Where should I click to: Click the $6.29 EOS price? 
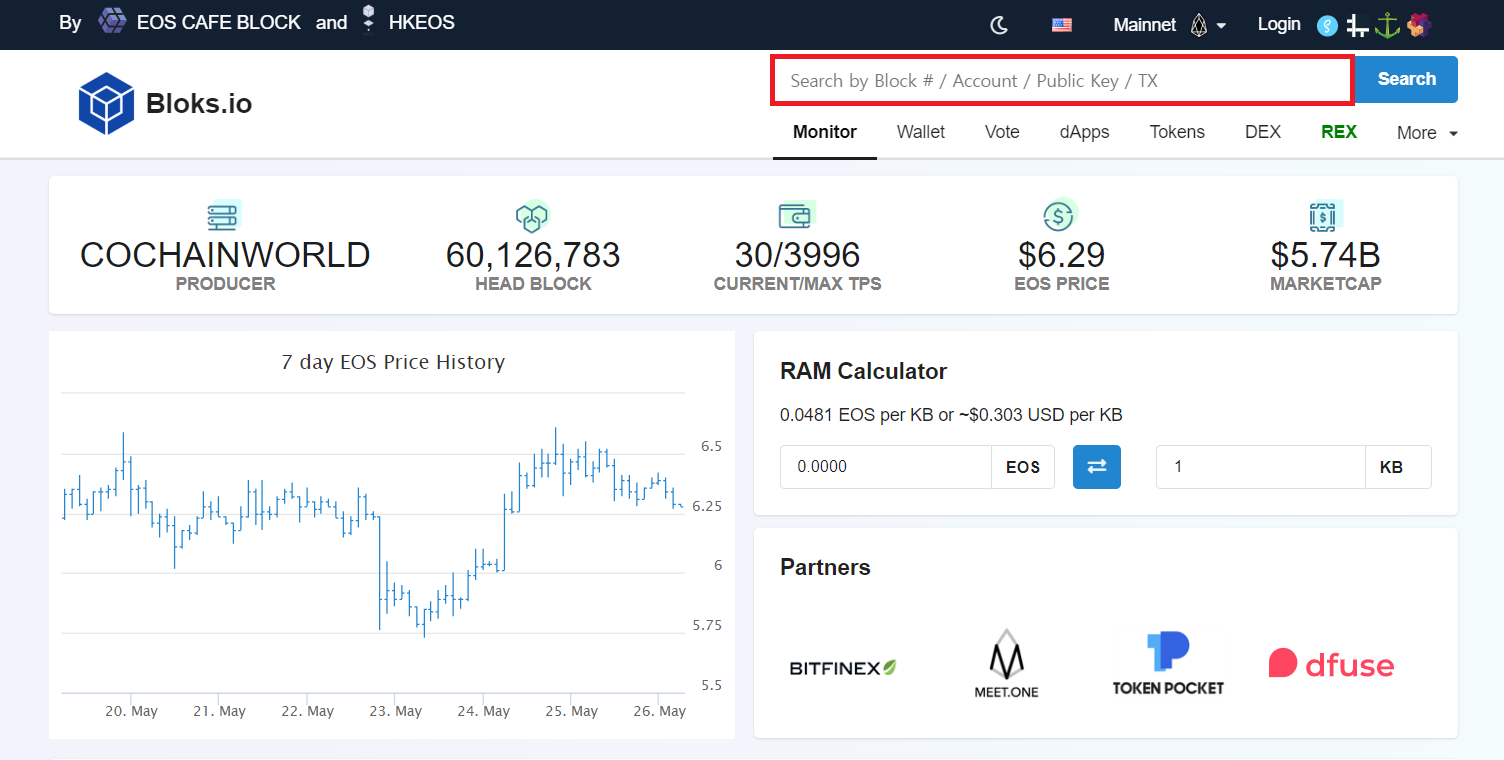[x=1061, y=255]
